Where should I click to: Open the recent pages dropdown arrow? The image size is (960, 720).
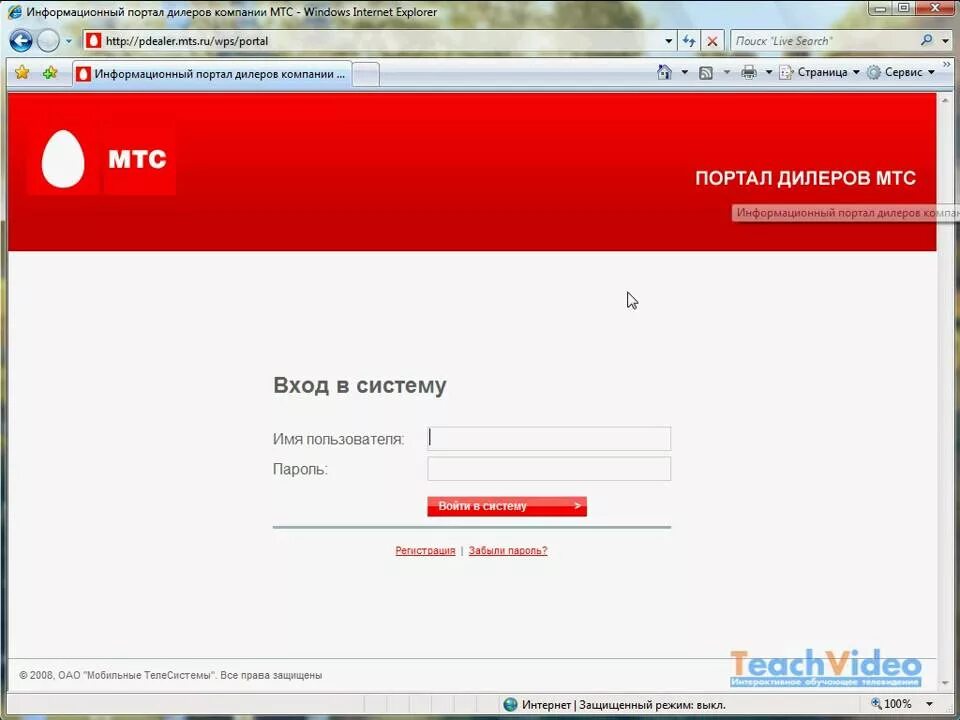[x=69, y=42]
